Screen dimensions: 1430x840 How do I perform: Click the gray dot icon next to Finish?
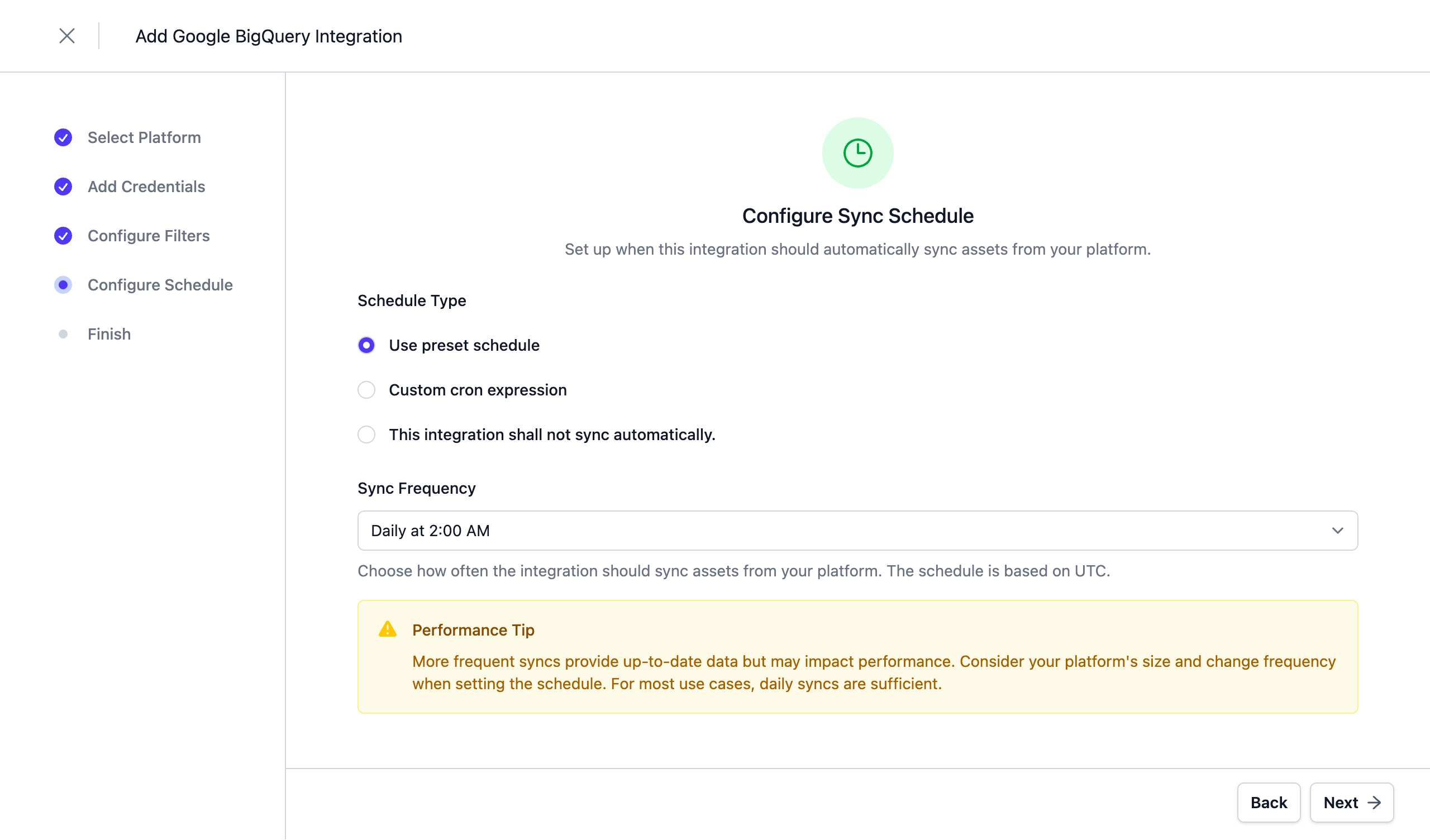pyautogui.click(x=63, y=334)
